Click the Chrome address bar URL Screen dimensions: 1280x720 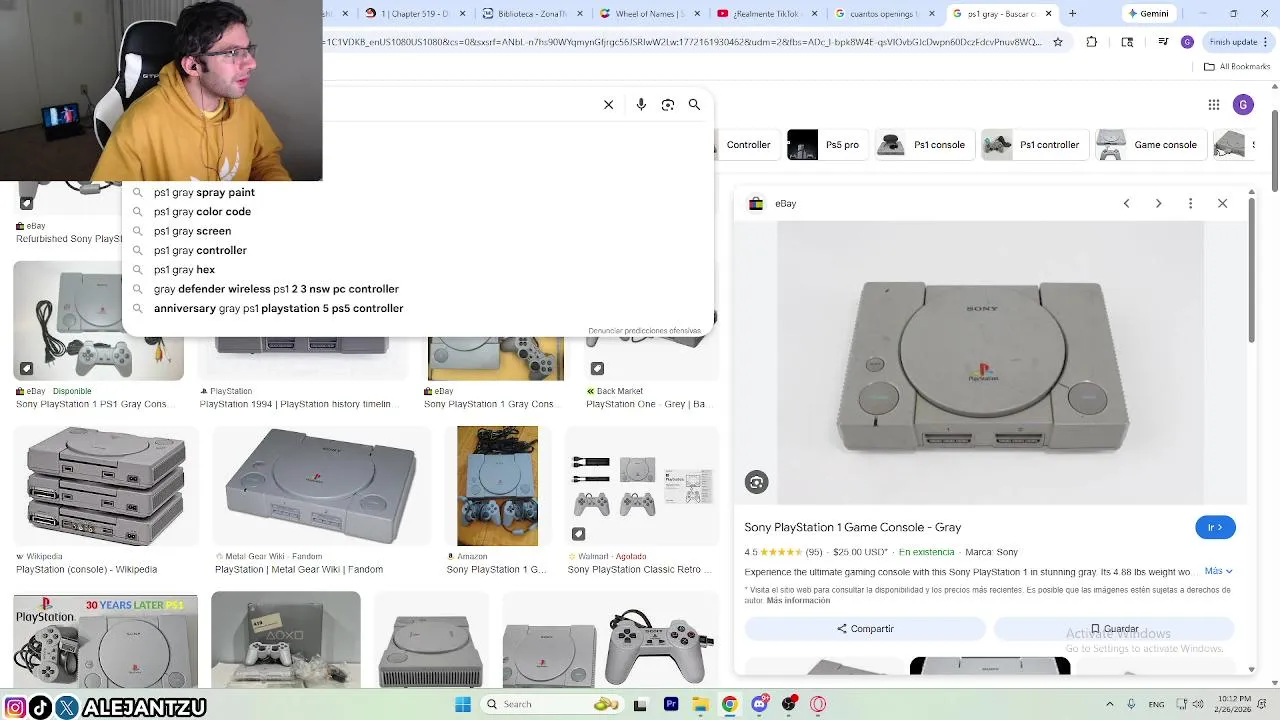pos(683,42)
